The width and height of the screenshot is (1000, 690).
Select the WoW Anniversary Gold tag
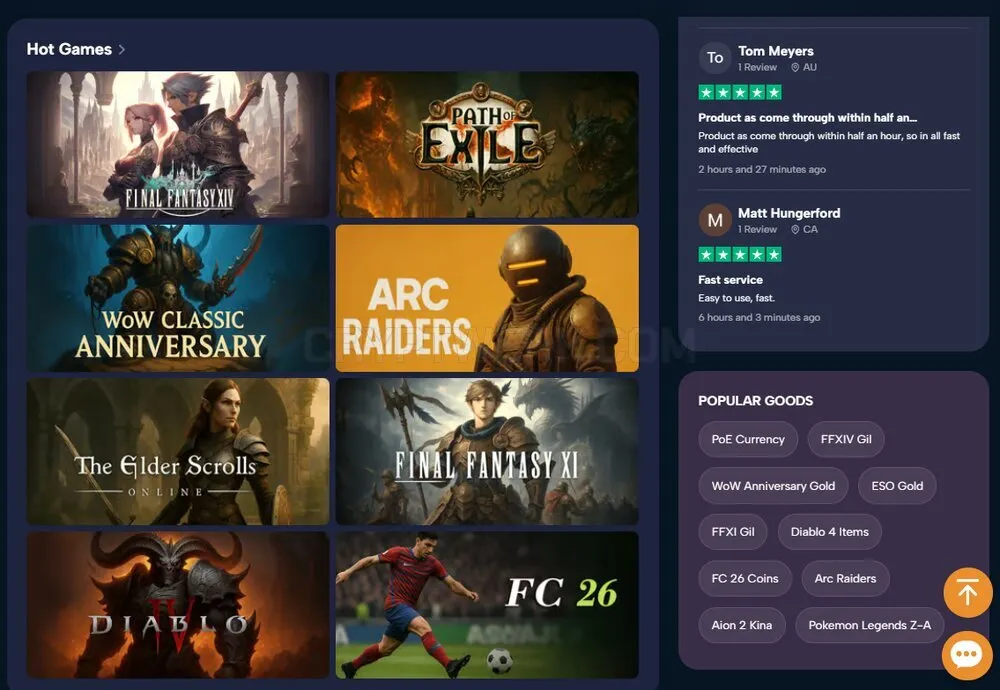[773, 485]
